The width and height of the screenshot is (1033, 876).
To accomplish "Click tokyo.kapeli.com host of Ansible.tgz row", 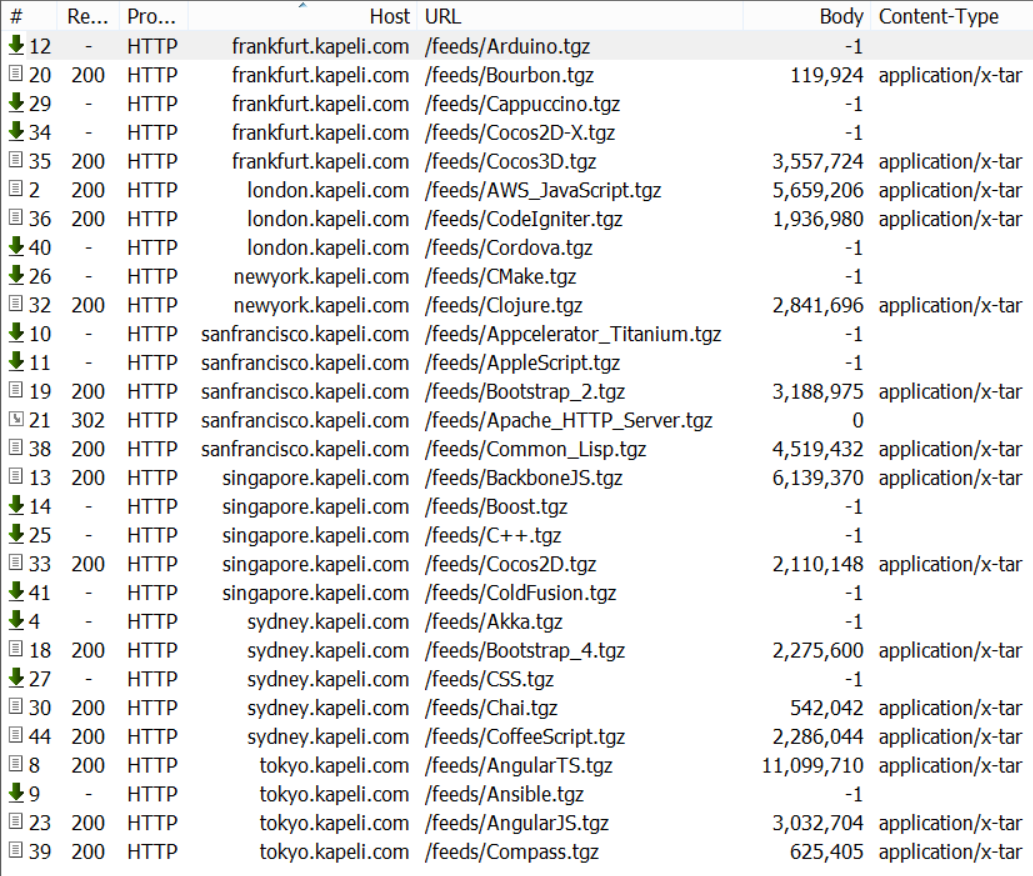I will (x=334, y=794).
